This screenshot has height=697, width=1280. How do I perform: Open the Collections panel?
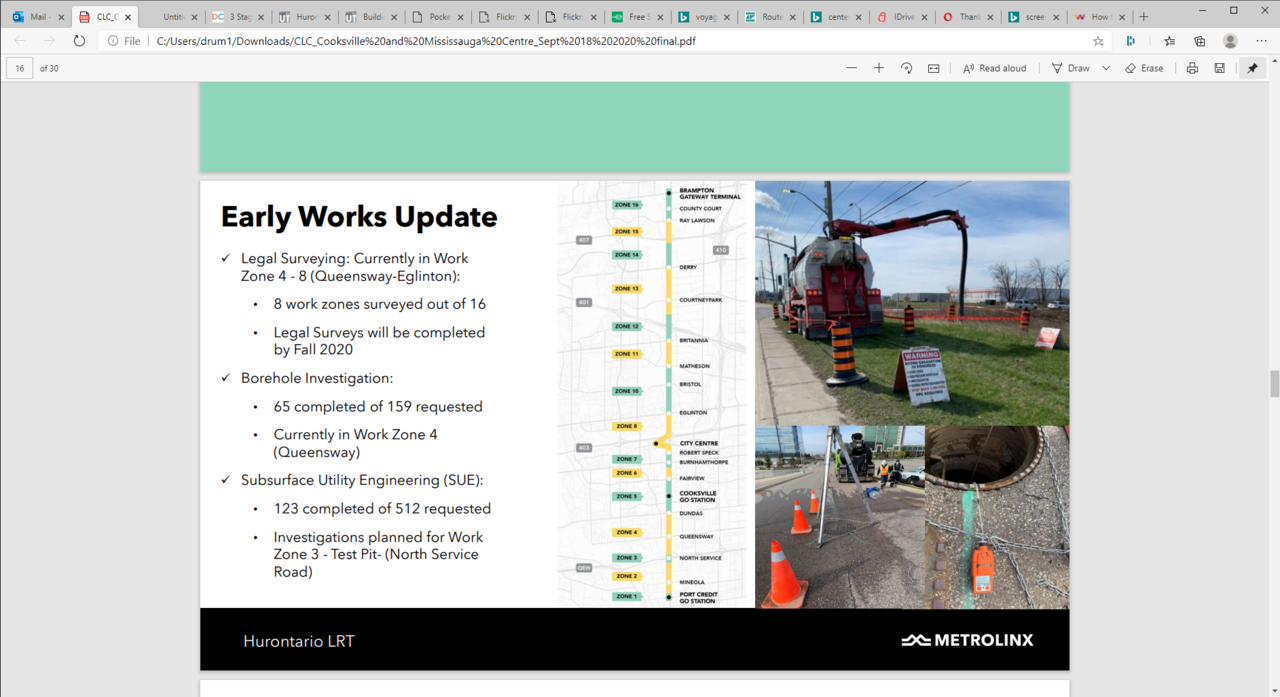point(1199,41)
